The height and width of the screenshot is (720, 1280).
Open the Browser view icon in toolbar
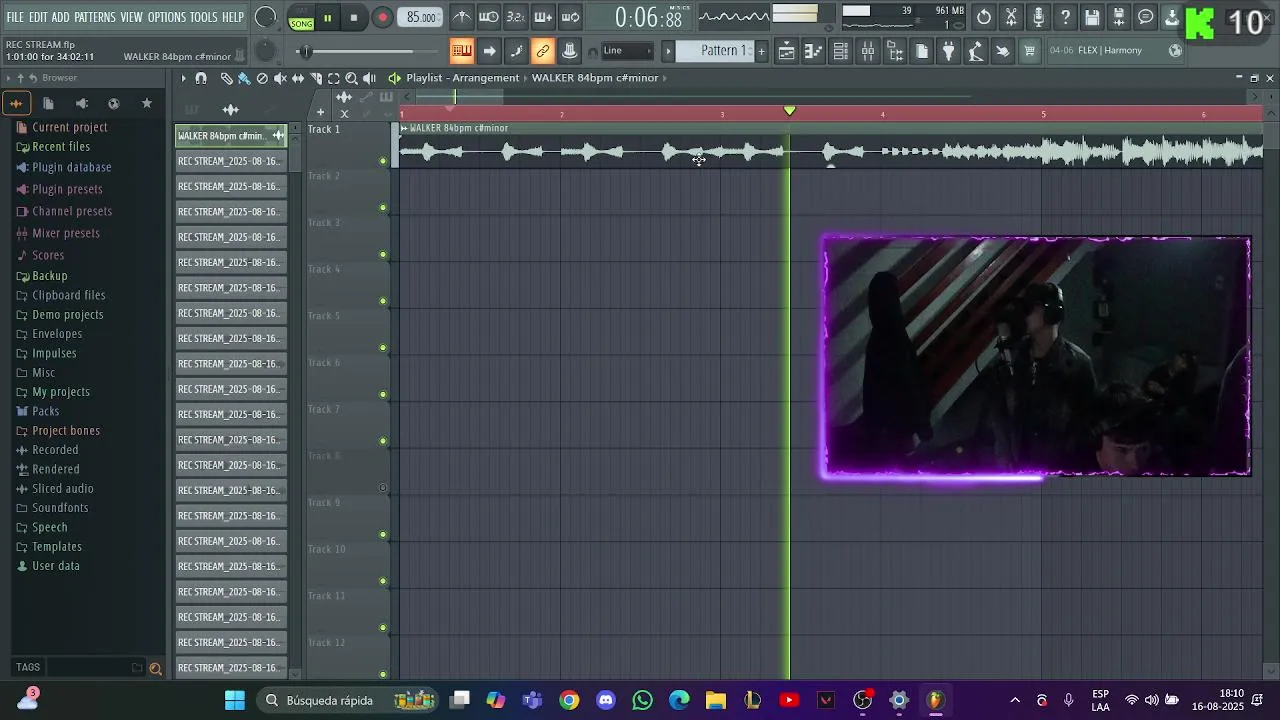pyautogui.click(x=895, y=51)
